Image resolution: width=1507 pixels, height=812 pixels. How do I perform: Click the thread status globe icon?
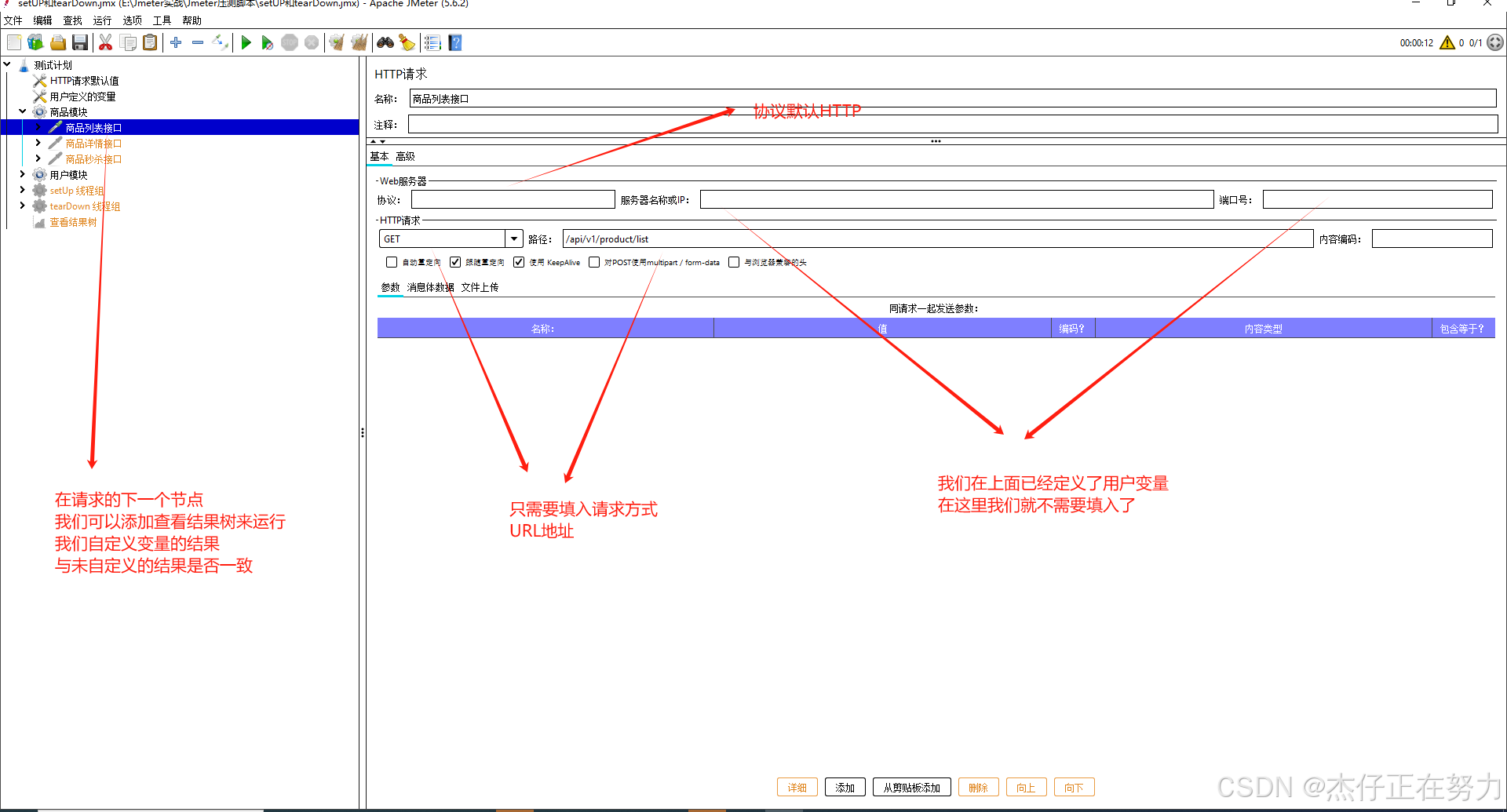click(x=1495, y=42)
